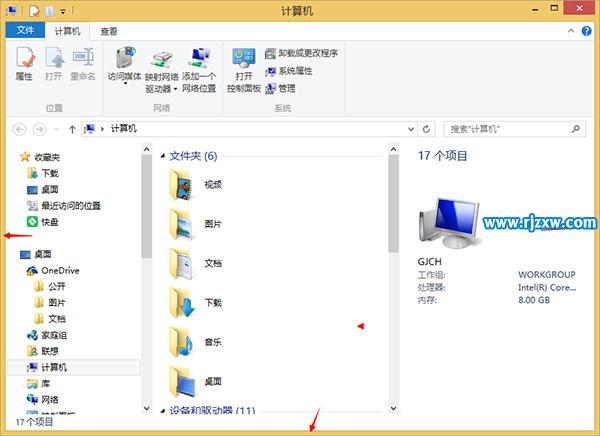600x436 pixels.
Task: Collapse the Folders (文件夹 (6)) group
Action: 163,156
